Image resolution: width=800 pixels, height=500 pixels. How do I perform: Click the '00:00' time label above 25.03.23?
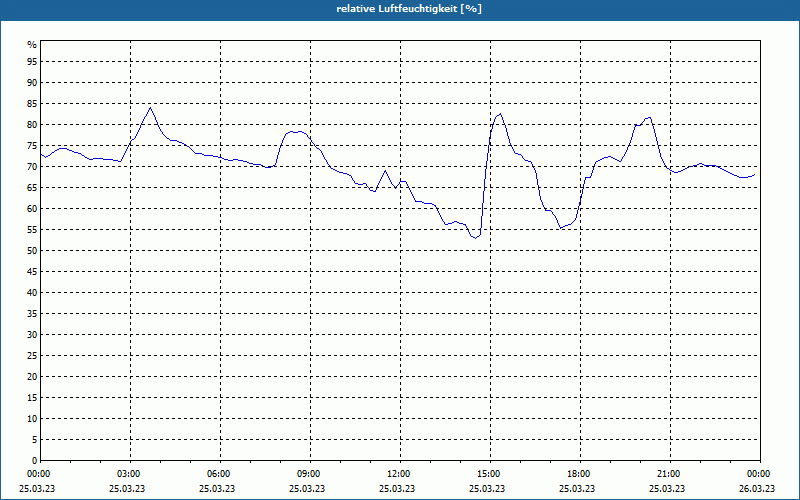point(38,474)
